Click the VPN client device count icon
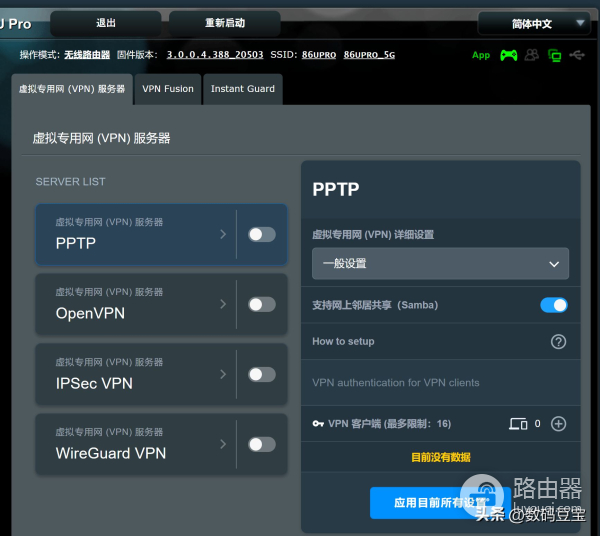Image resolution: width=600 pixels, height=536 pixels. coord(518,424)
